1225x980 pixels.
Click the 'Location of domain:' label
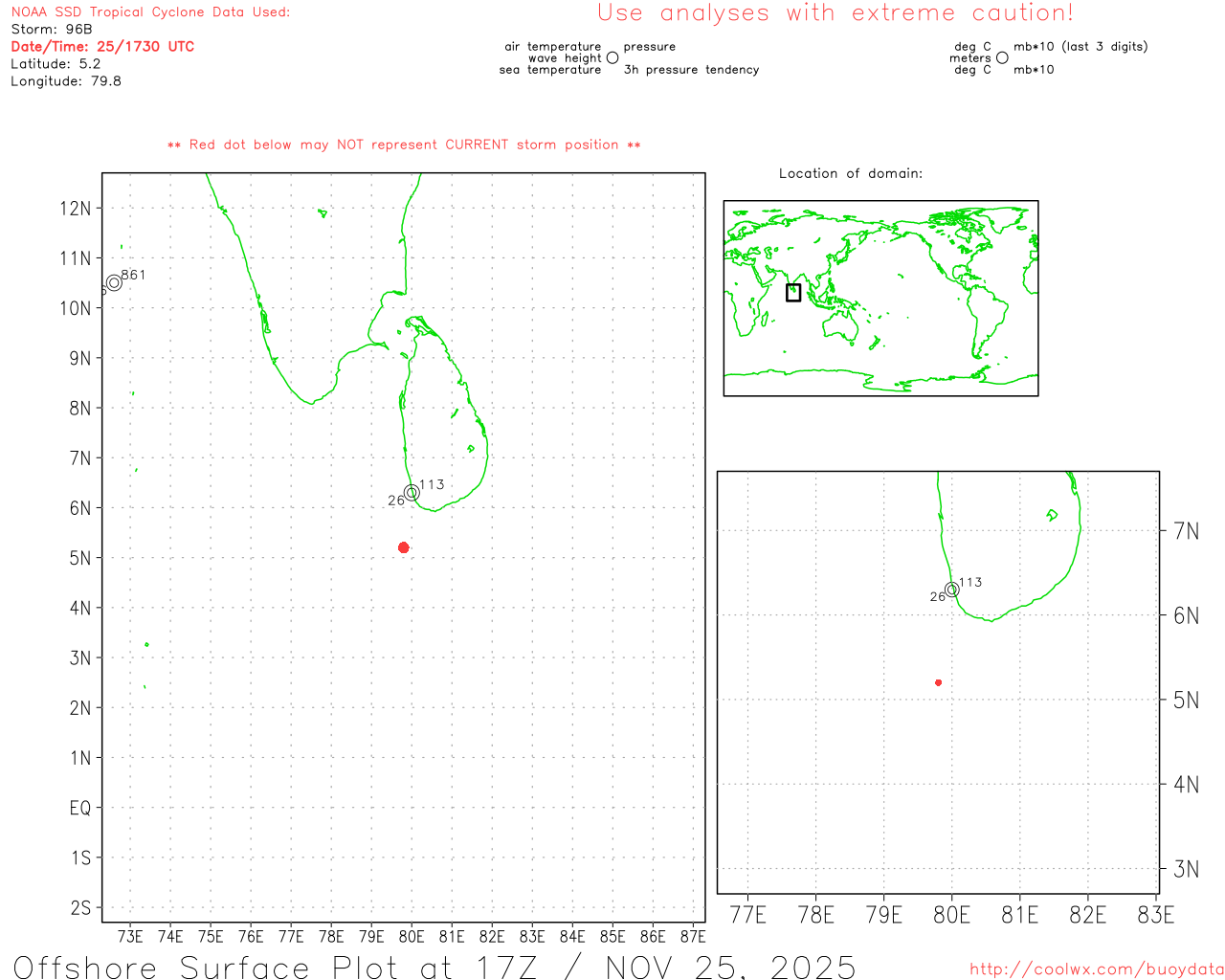850,173
